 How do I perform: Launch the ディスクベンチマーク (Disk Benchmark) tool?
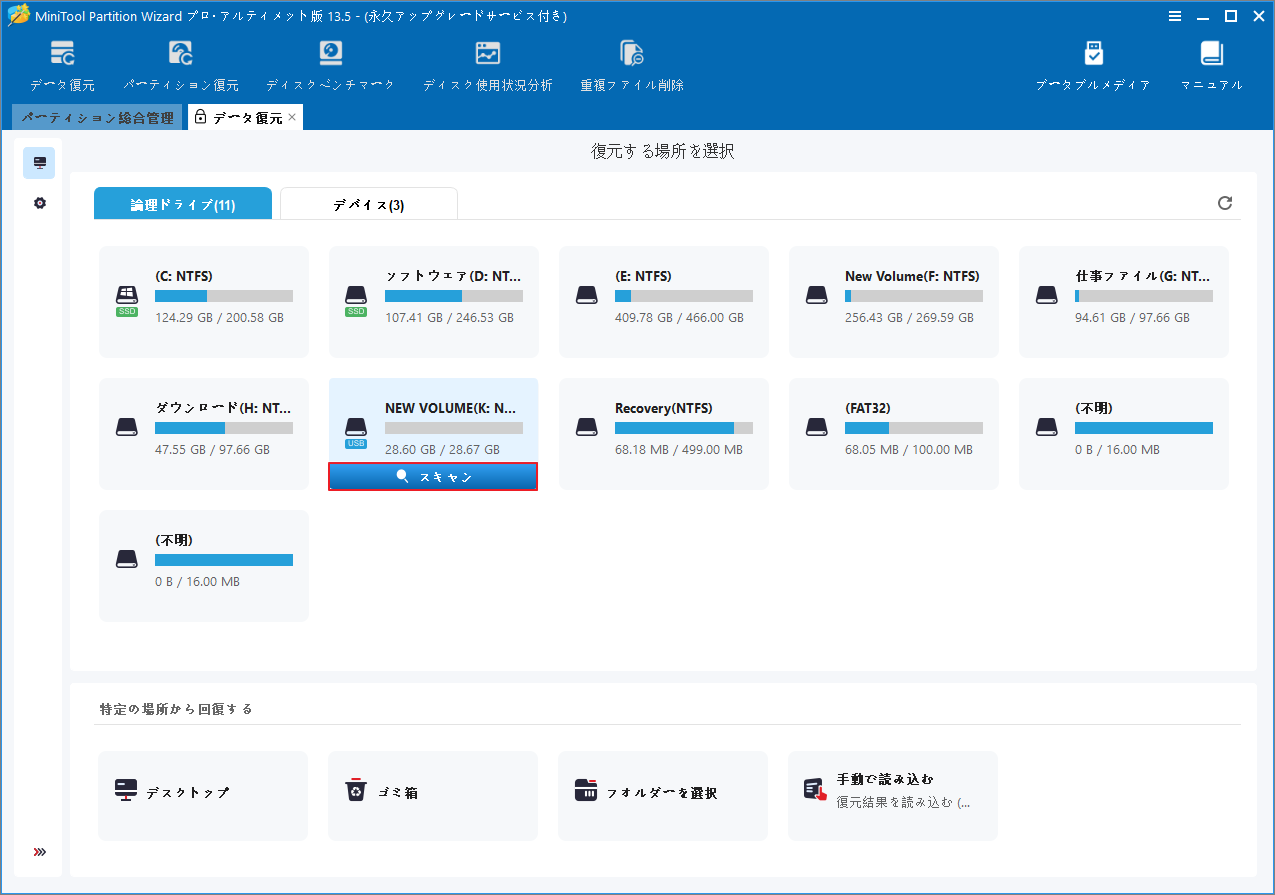tap(330, 64)
